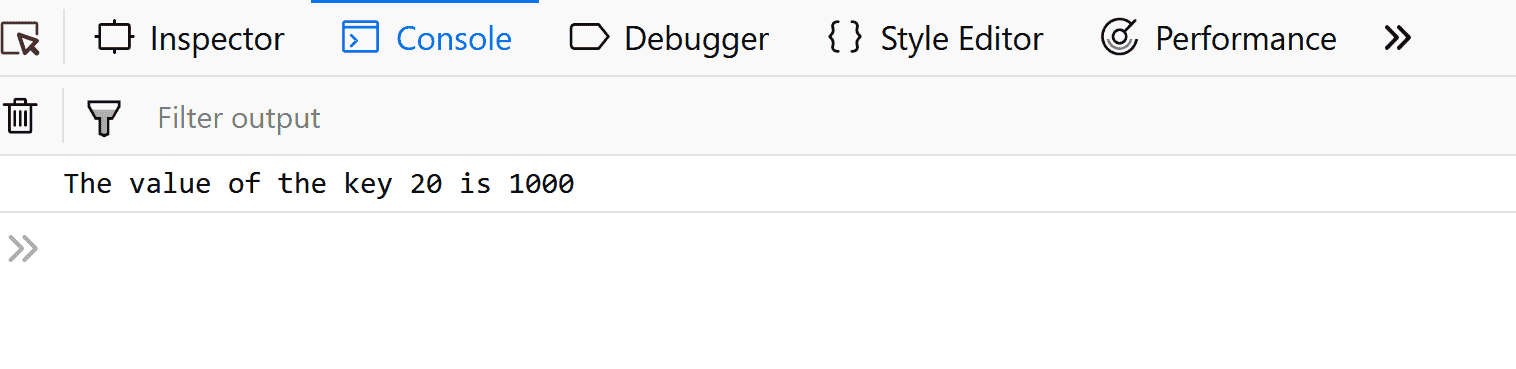The image size is (1516, 369).
Task: Select the Console tab label
Action: coord(454,39)
